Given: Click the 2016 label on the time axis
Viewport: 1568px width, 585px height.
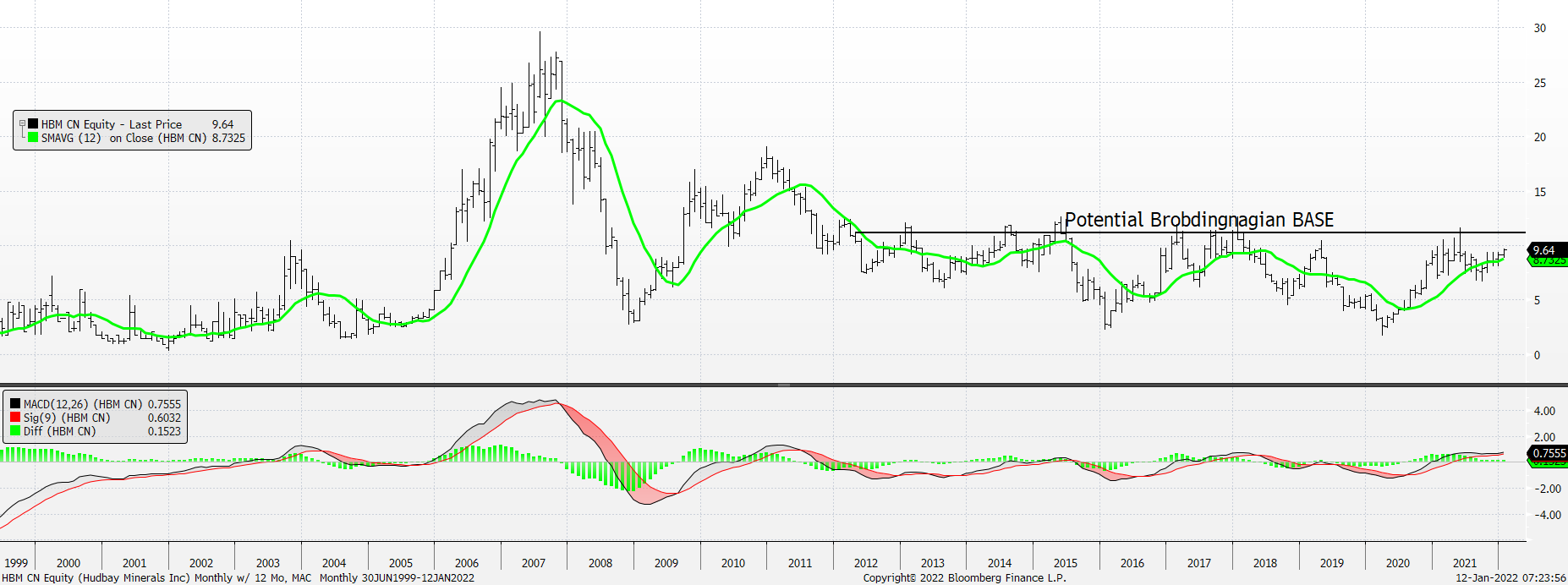Looking at the screenshot, I should coord(1132,563).
